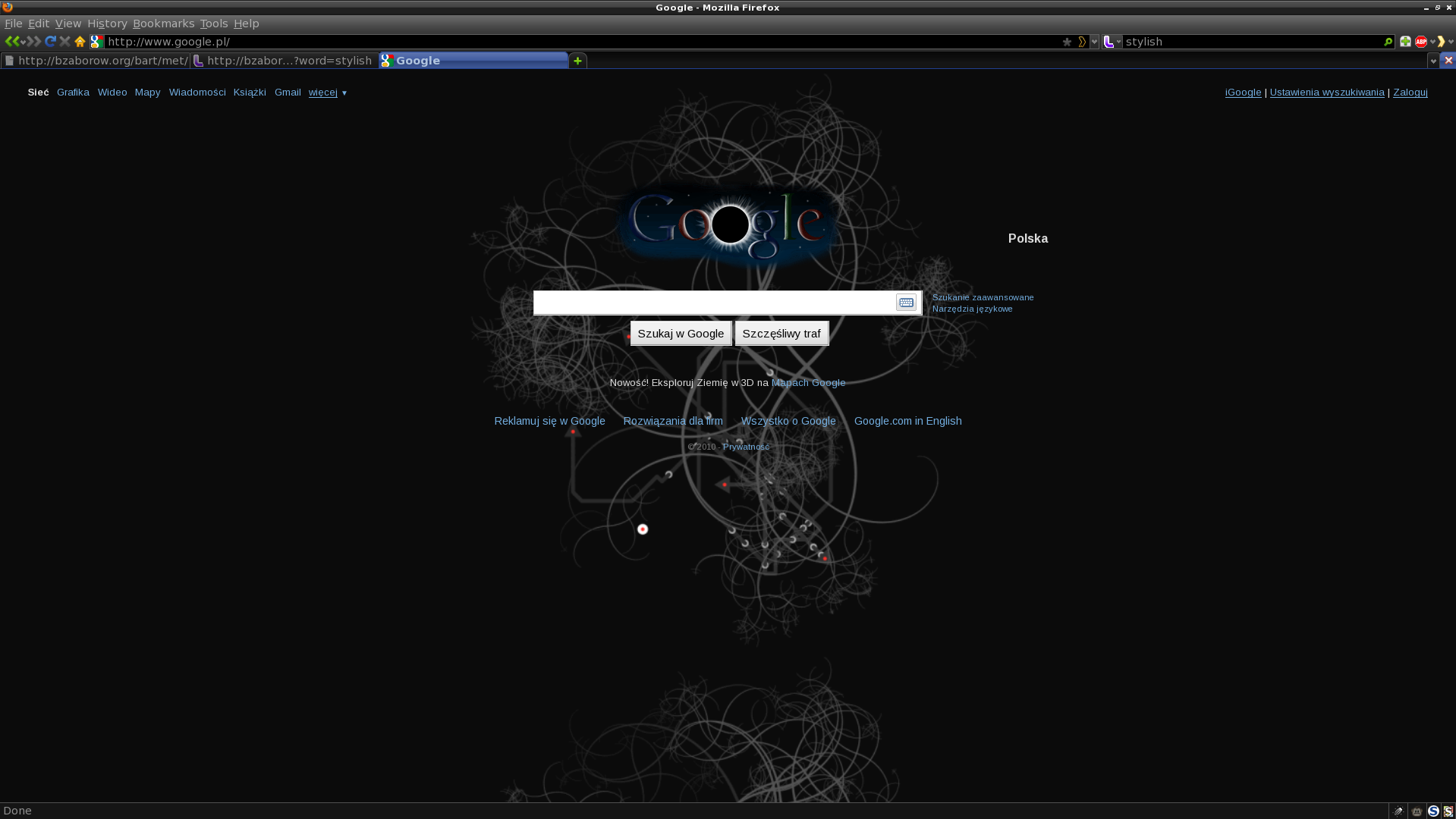
Task: Open the on-screen keyboard icon in search box
Action: (906, 303)
